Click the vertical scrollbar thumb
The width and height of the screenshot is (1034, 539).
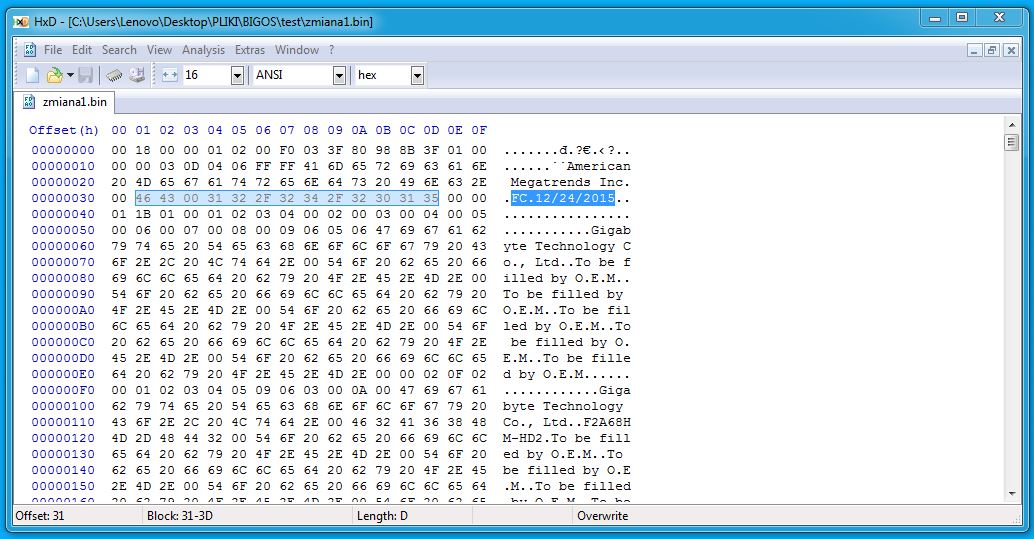point(1012,142)
